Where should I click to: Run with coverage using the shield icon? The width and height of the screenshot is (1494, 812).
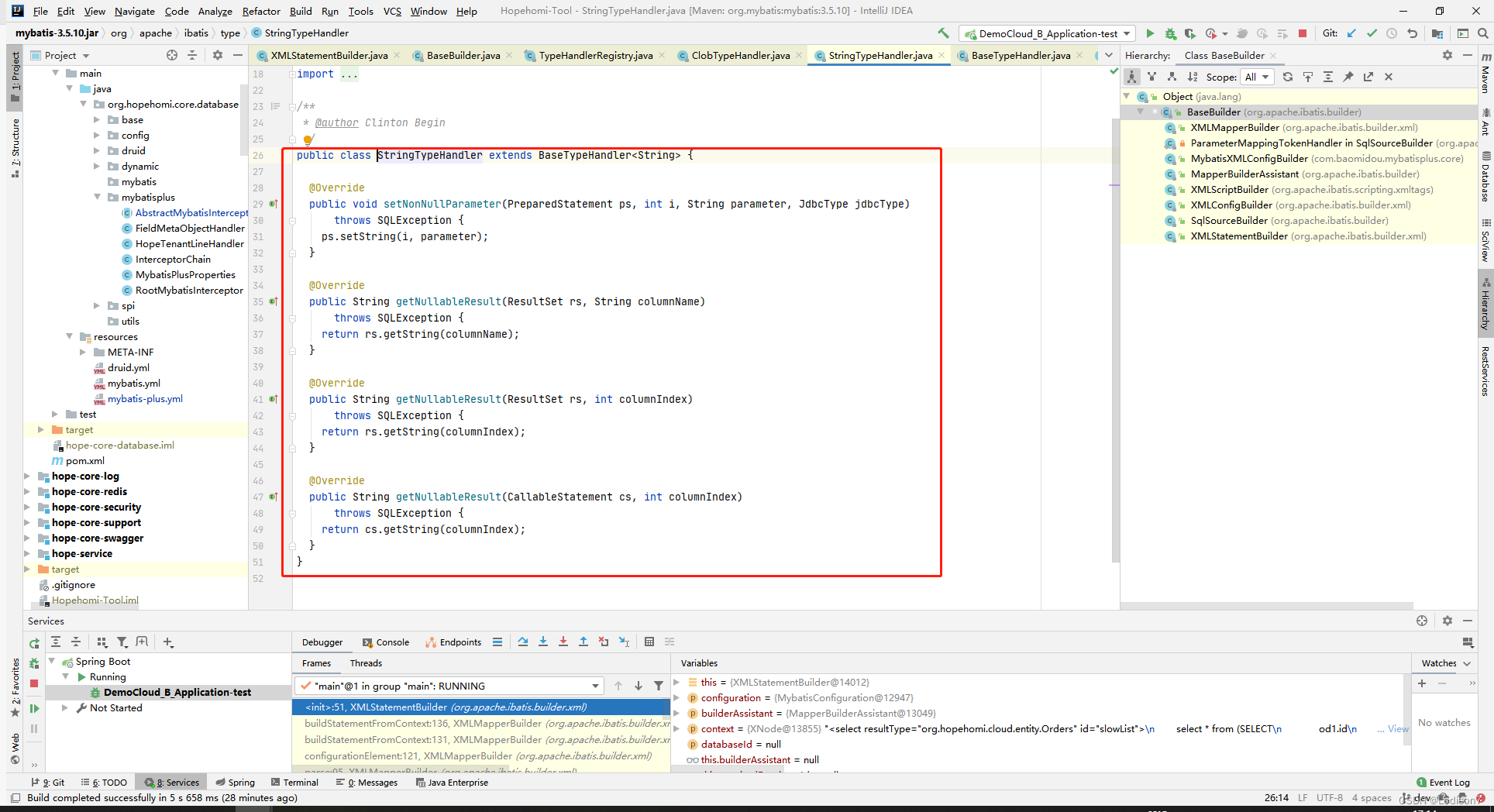(1189, 33)
